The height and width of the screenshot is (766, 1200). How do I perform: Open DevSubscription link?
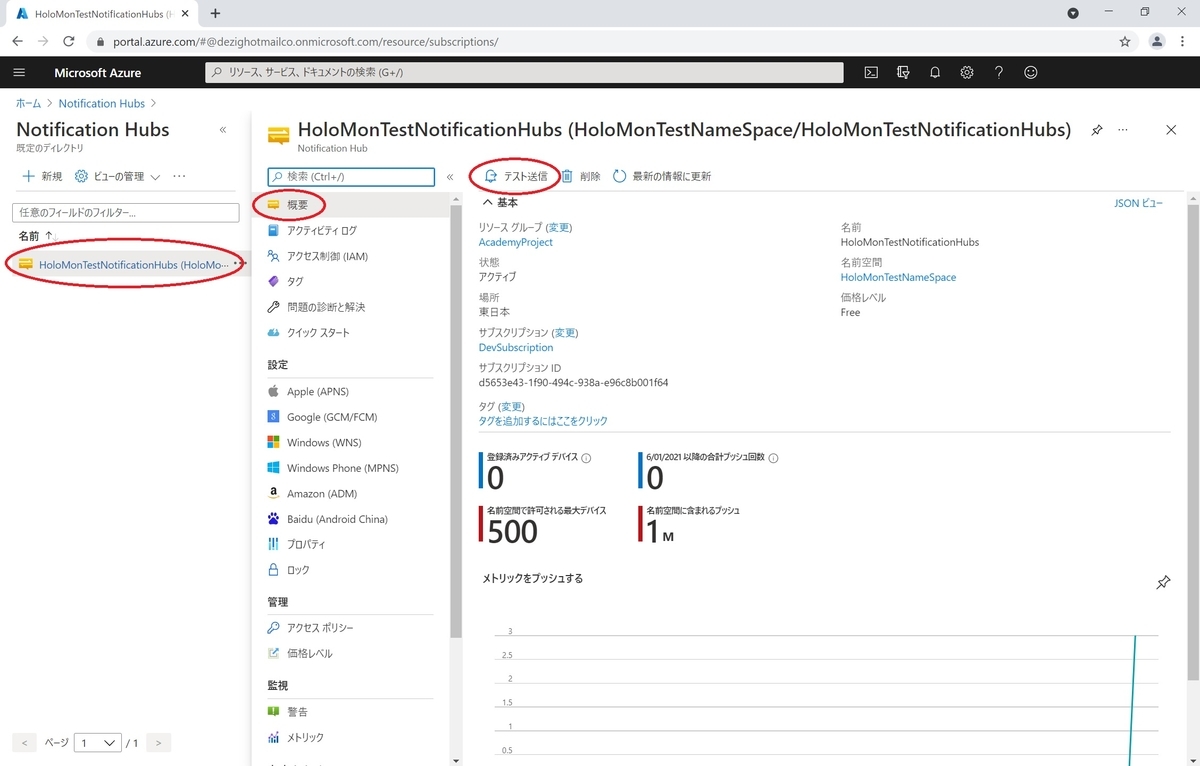[x=515, y=347]
